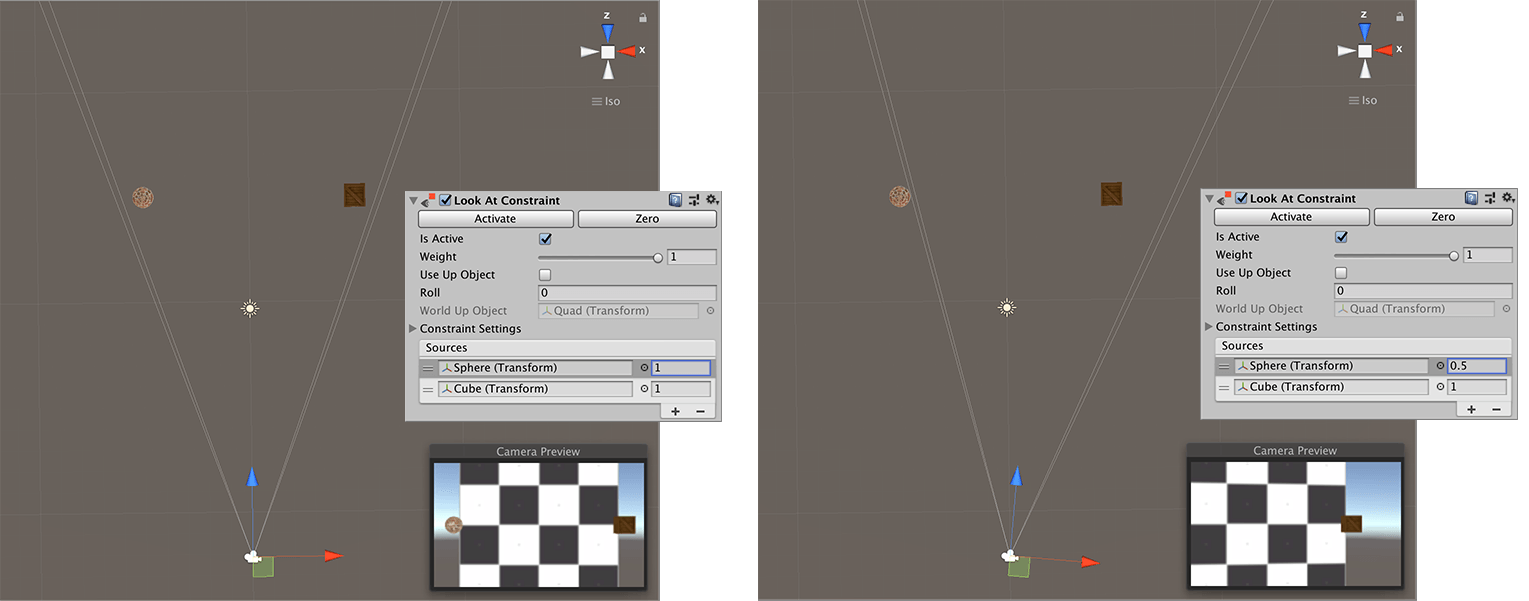Open preset selector icon in right inspector
Image resolution: width=1529 pixels, height=601 pixels.
[1490, 198]
